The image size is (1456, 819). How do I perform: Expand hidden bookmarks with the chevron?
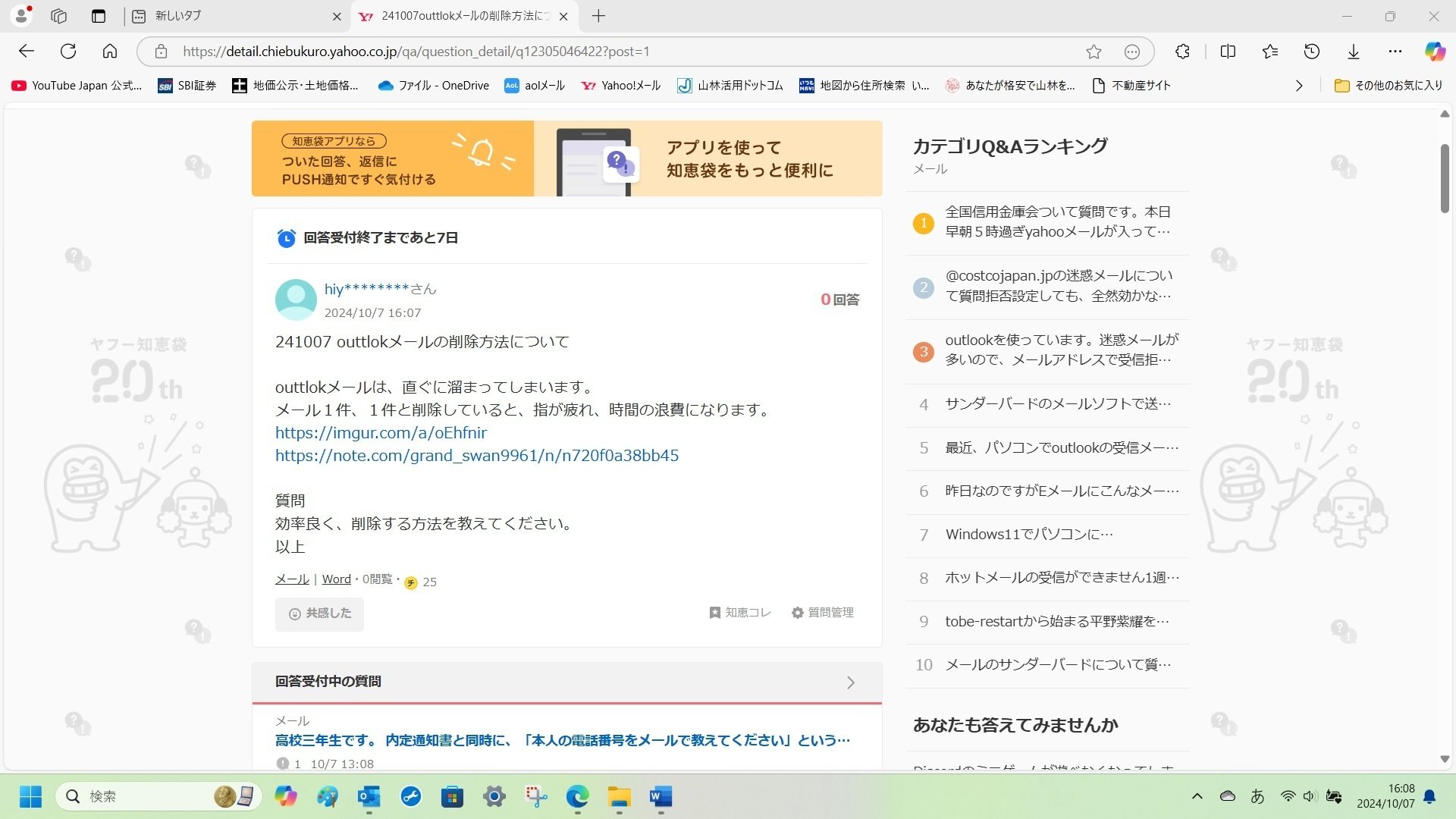tap(1299, 86)
